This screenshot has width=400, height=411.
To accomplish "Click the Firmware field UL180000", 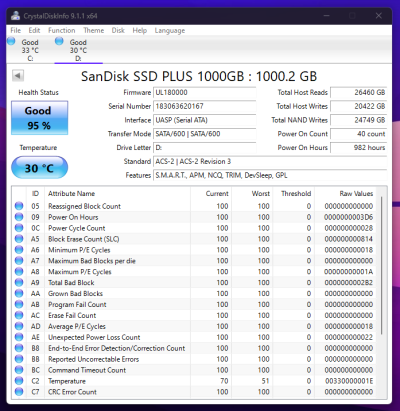I will point(204,93).
